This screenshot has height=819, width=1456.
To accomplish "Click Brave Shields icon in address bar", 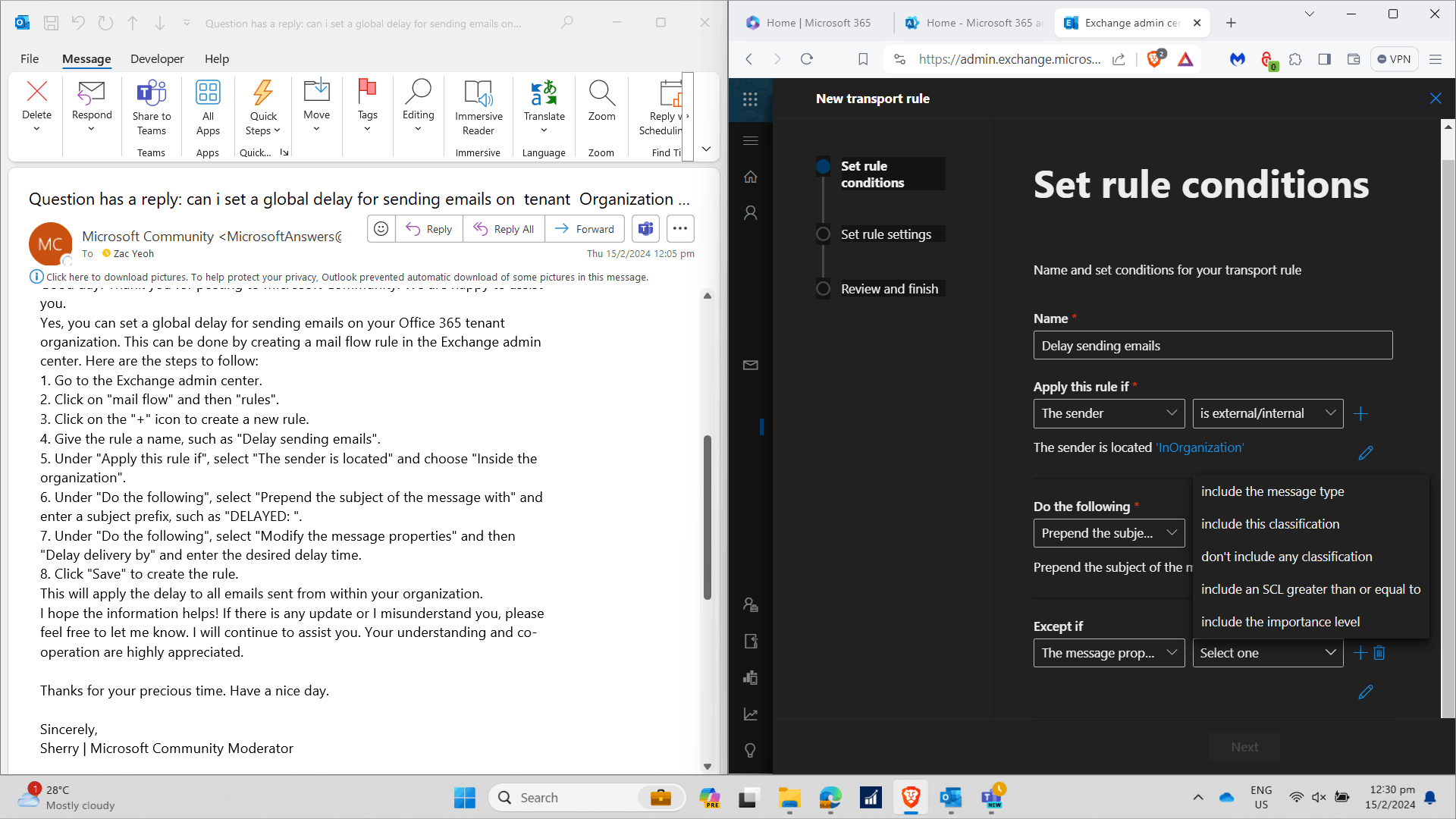I will coord(1155,59).
